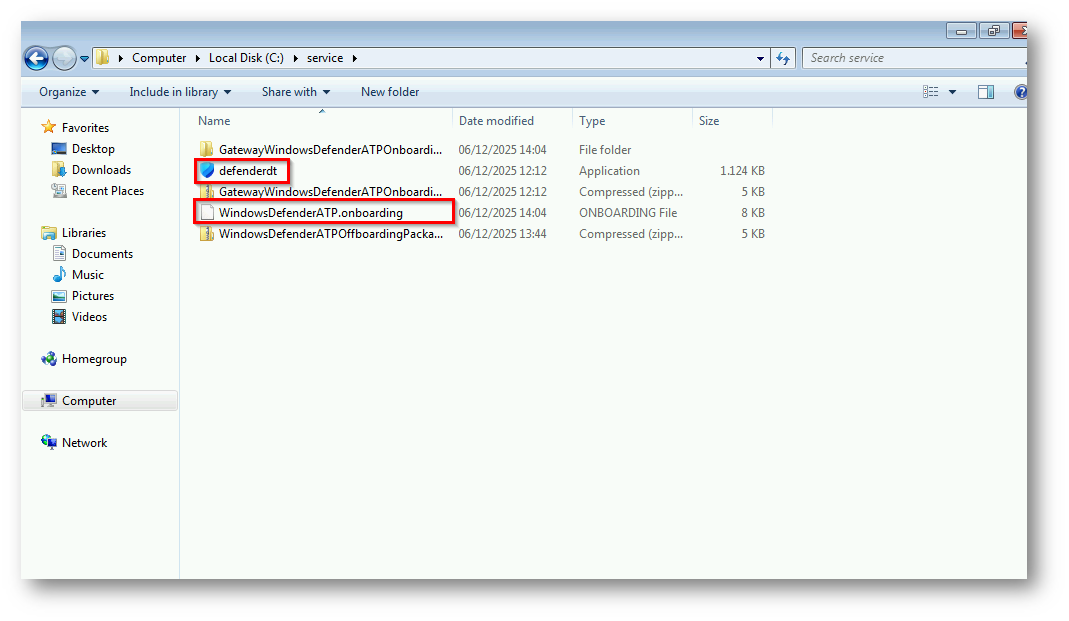Open the view options dropdown arrow

pyautogui.click(x=952, y=92)
